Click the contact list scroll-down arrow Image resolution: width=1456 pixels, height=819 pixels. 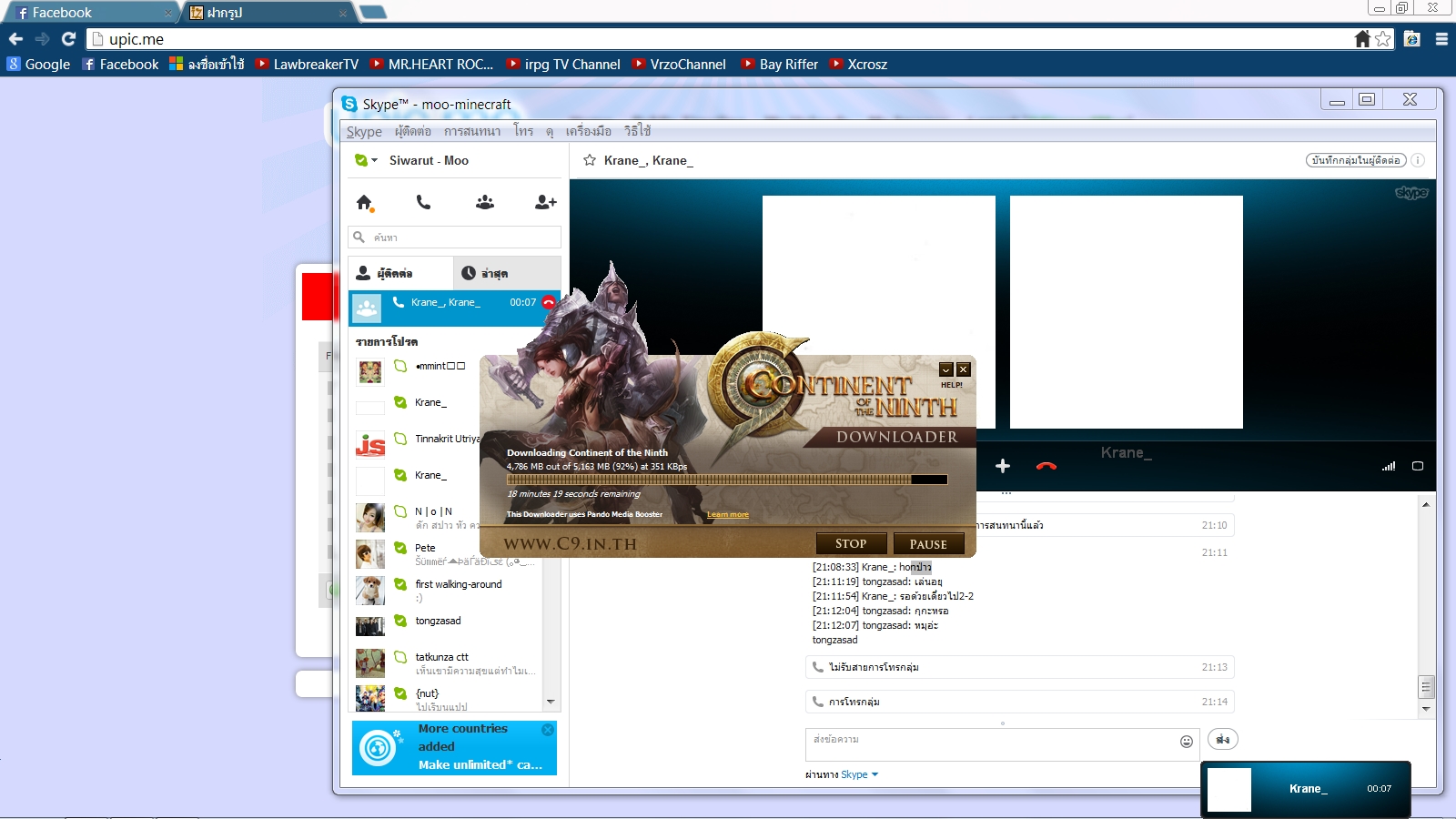[x=551, y=702]
